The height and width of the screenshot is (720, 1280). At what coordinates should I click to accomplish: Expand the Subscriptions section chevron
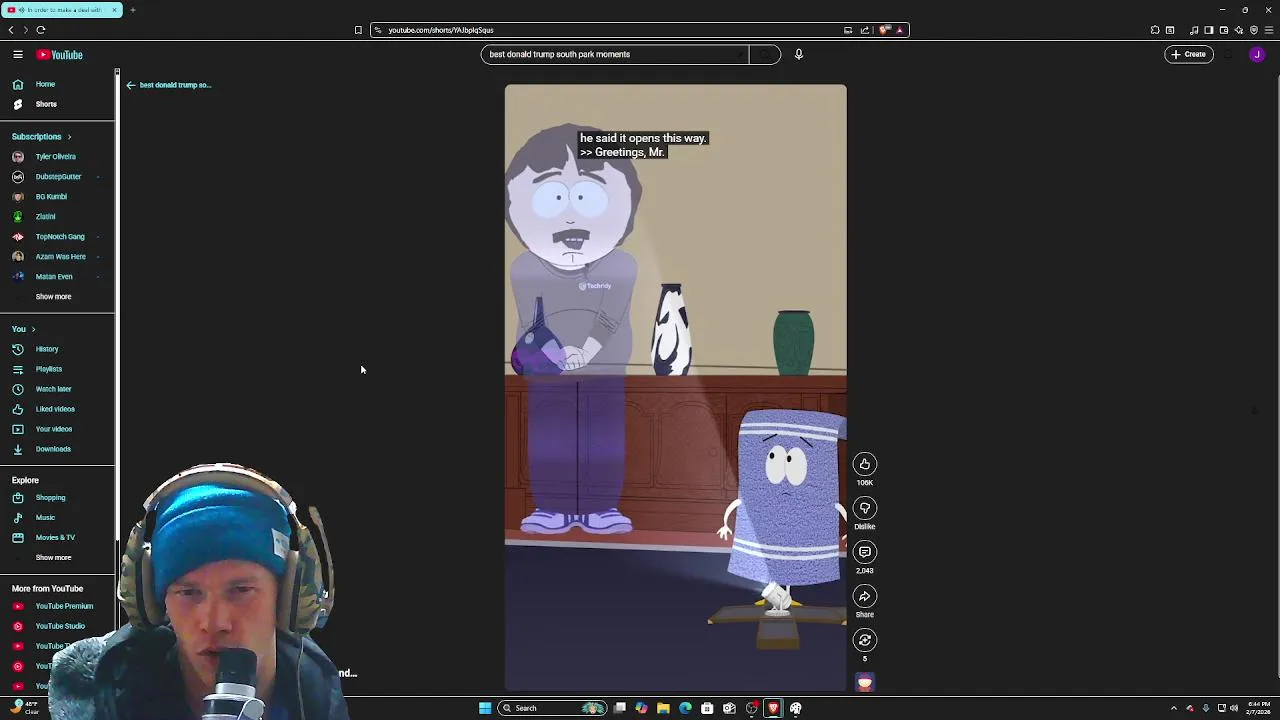tap(69, 137)
